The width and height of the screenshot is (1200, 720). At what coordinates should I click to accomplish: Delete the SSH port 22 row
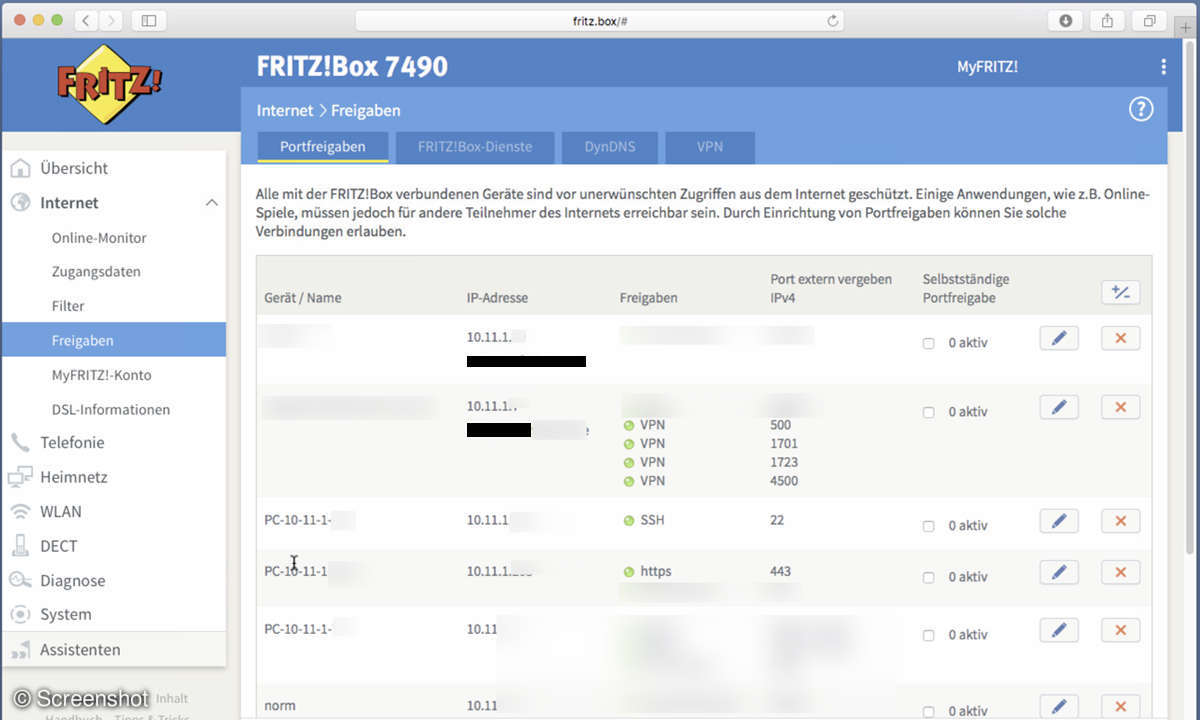[x=1120, y=521]
